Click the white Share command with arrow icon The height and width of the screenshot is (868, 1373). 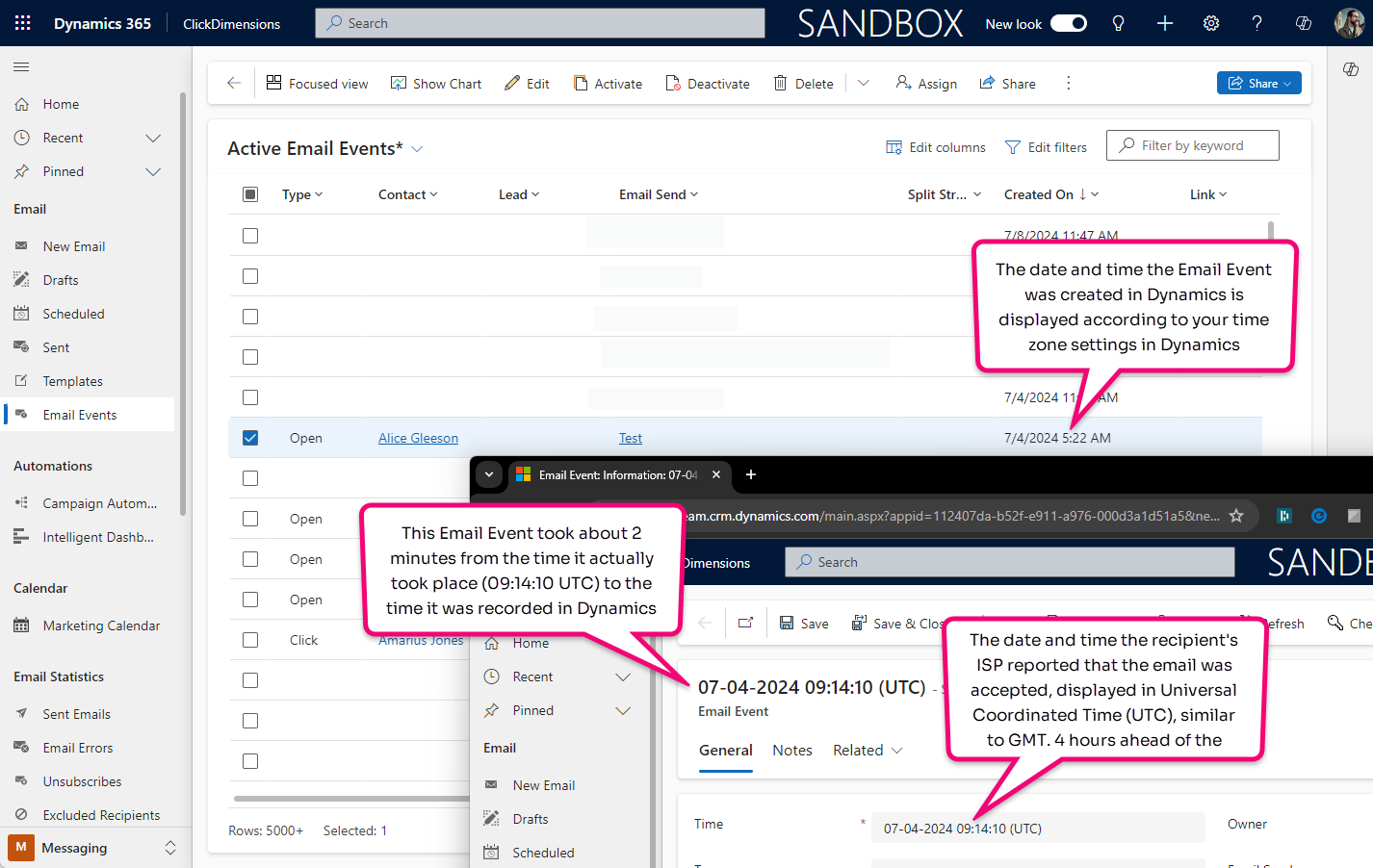1007,84
